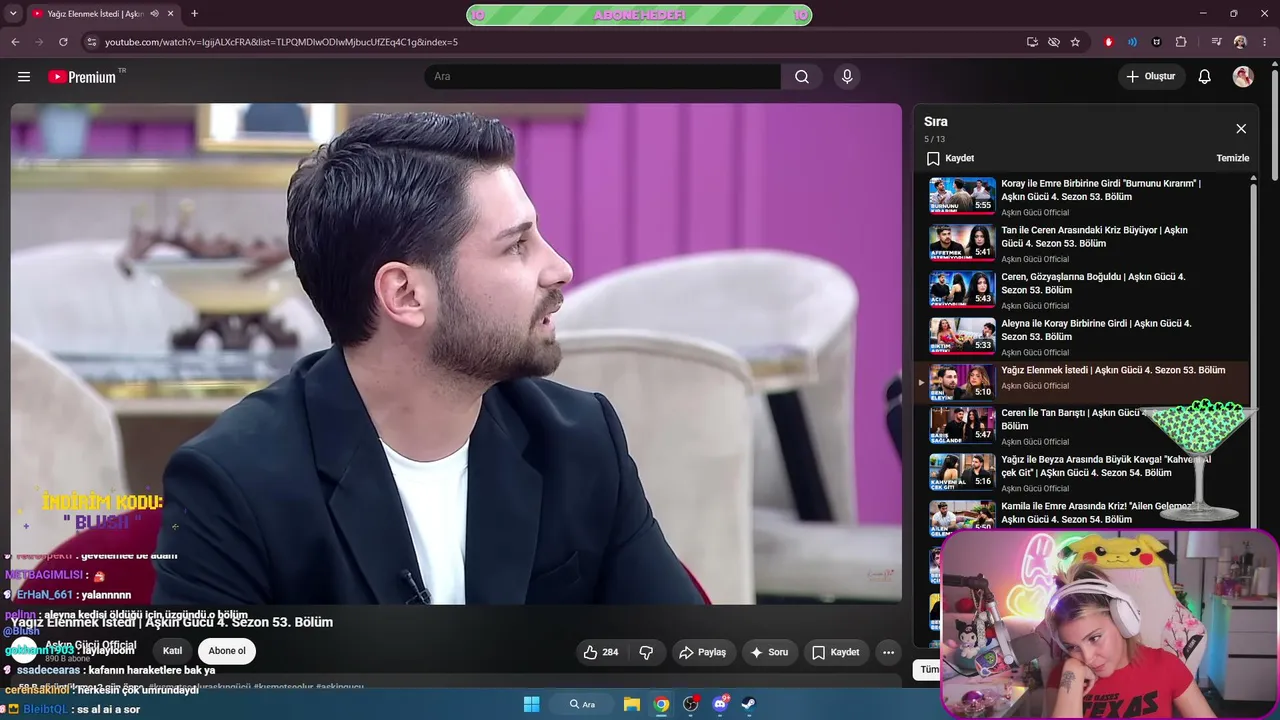Click the YouTube search magnifier button

point(802,77)
